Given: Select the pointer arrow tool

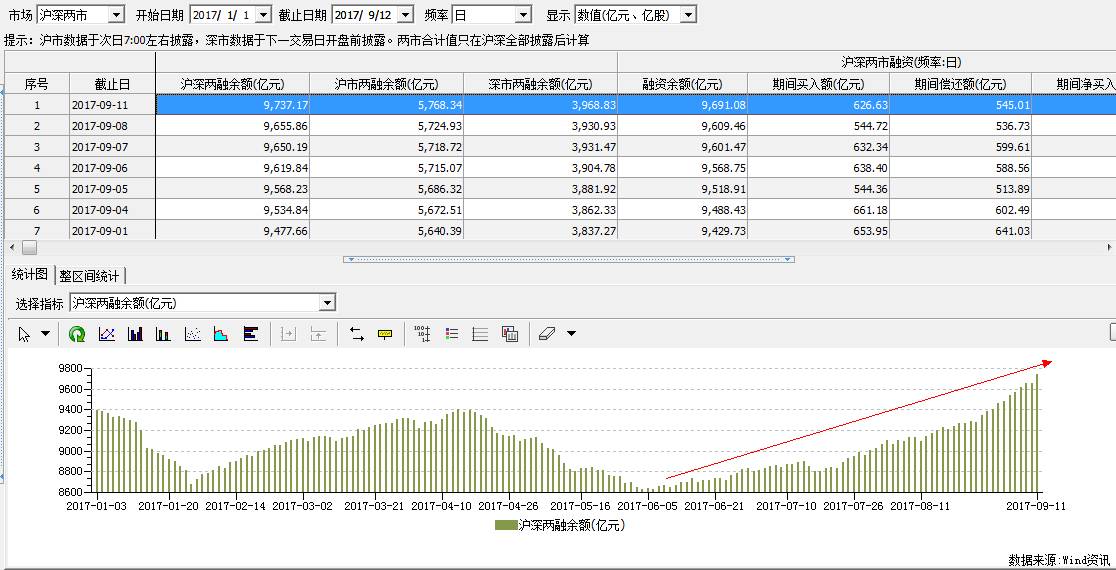Looking at the screenshot, I should (25, 334).
